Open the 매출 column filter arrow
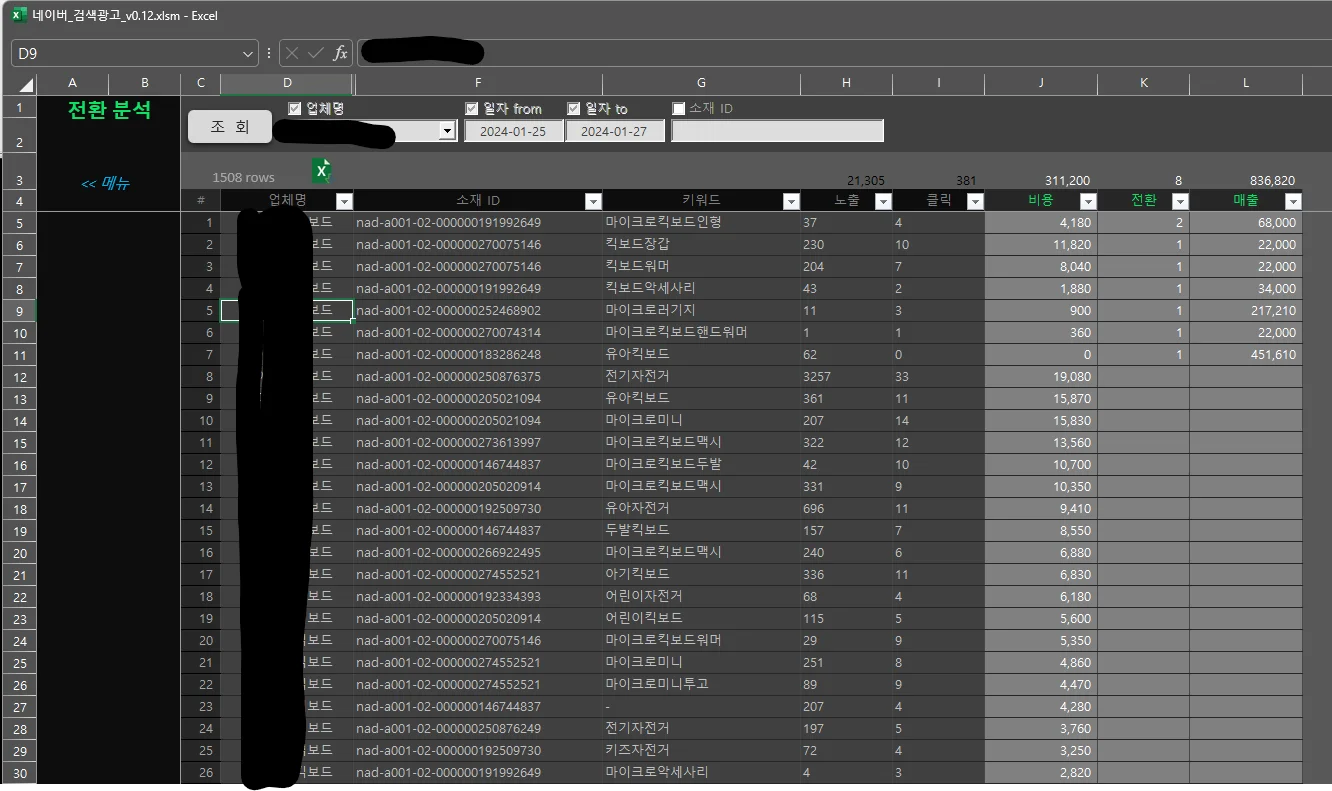The width and height of the screenshot is (1332, 791). click(x=1292, y=201)
